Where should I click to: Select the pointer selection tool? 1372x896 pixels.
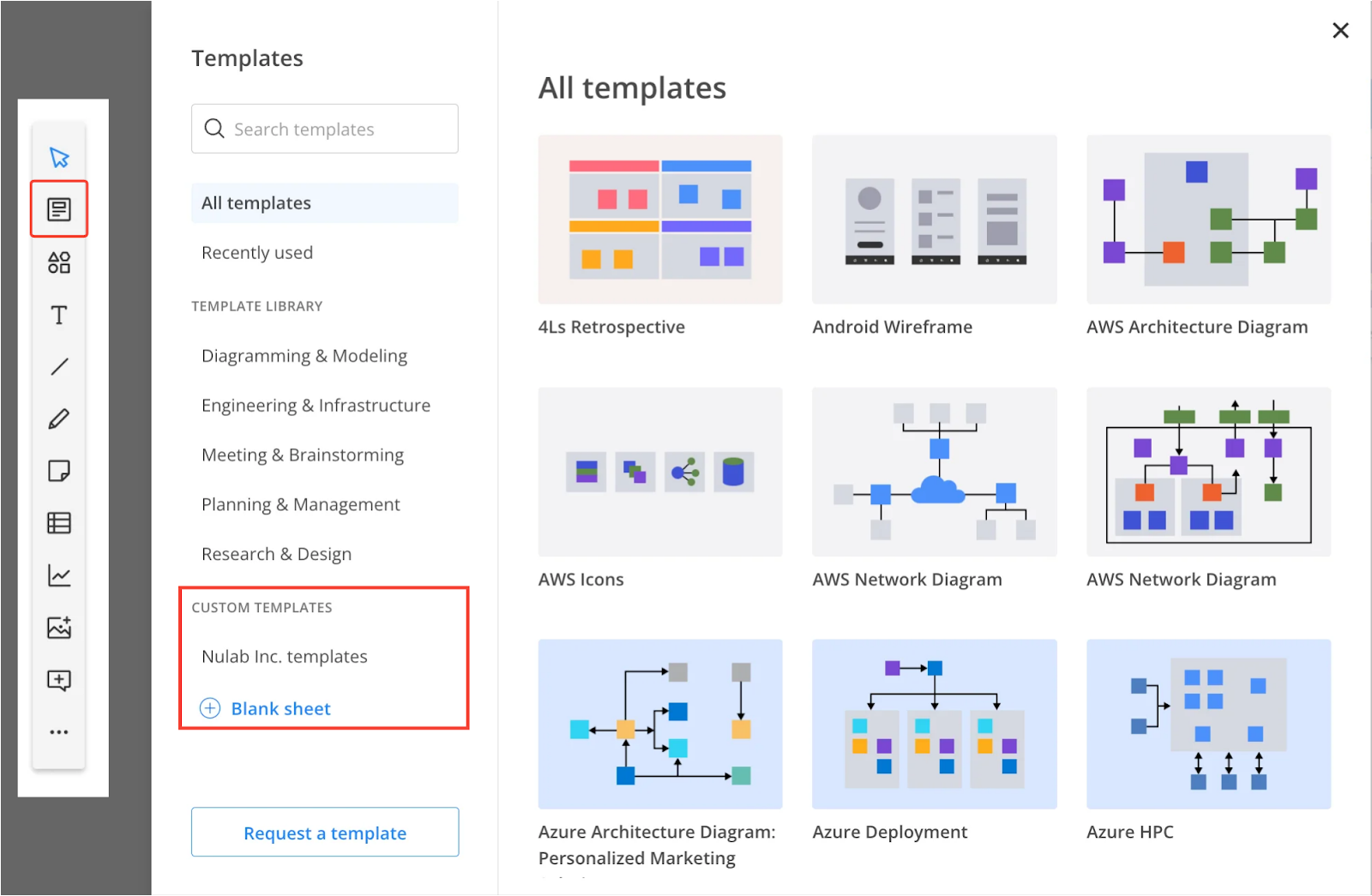(x=59, y=158)
